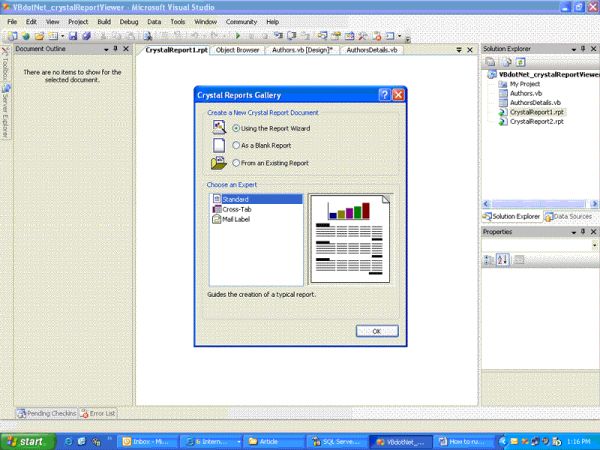Click the Existing Report folder icon
Screen dimensions: 600x450
[x=219, y=163]
